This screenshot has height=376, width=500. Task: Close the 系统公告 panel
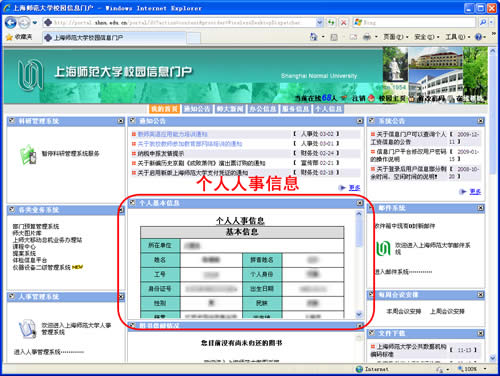[x=480, y=121]
